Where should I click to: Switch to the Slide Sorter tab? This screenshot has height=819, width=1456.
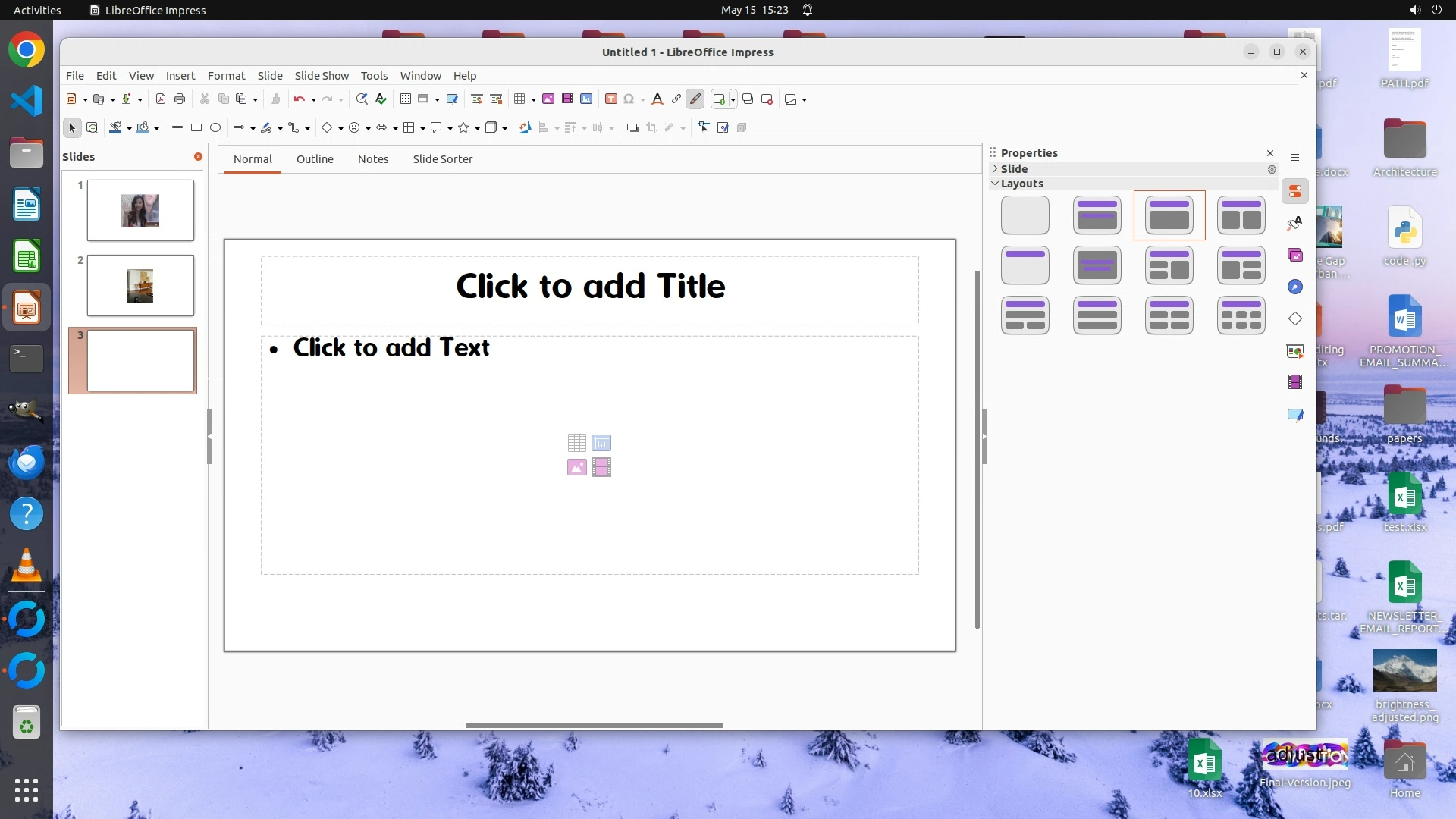click(x=442, y=159)
